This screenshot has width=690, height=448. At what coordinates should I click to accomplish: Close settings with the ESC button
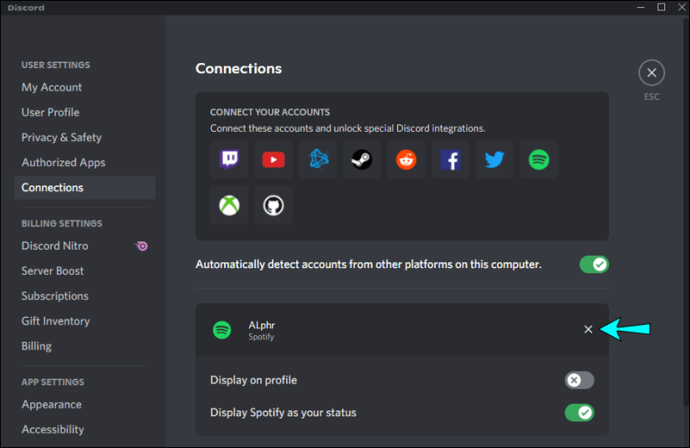coord(652,73)
